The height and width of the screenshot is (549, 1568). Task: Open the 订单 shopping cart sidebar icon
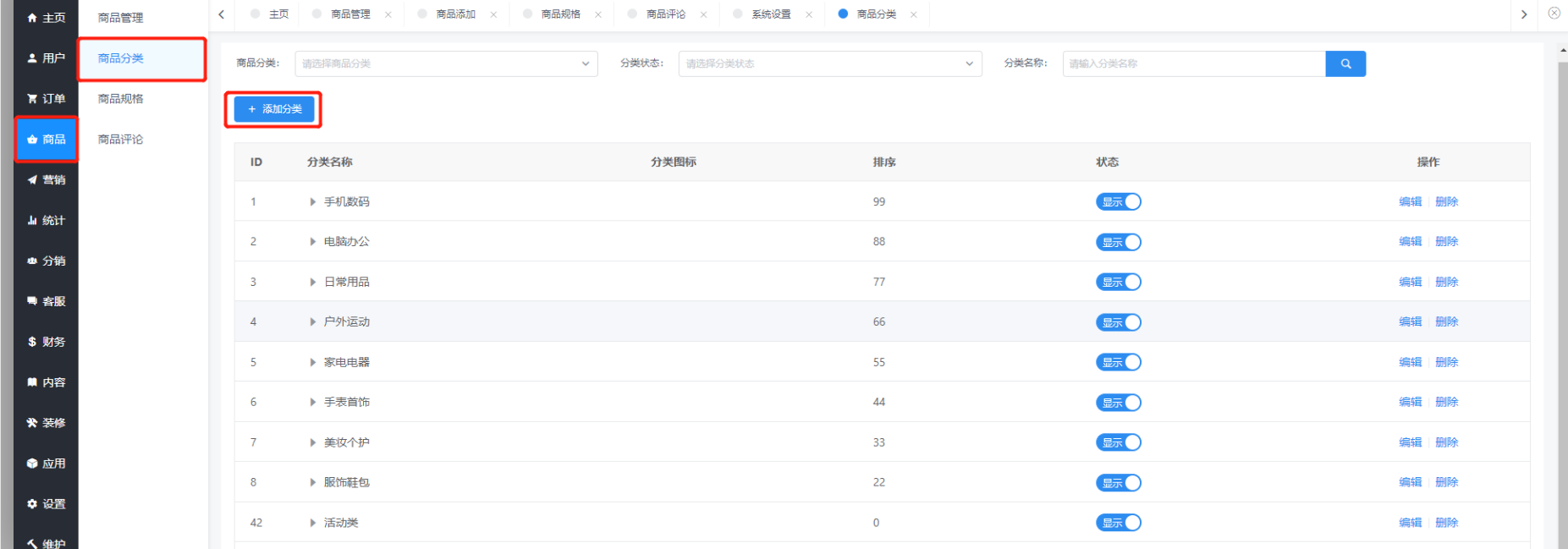coord(32,99)
